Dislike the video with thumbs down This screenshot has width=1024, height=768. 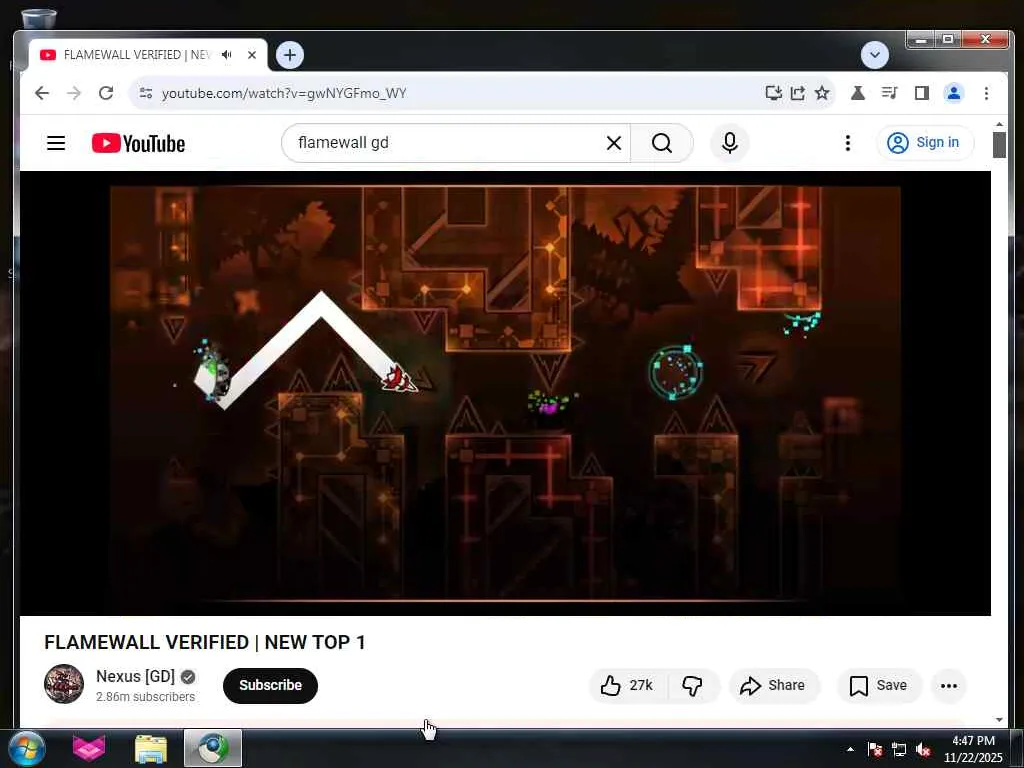click(x=693, y=686)
